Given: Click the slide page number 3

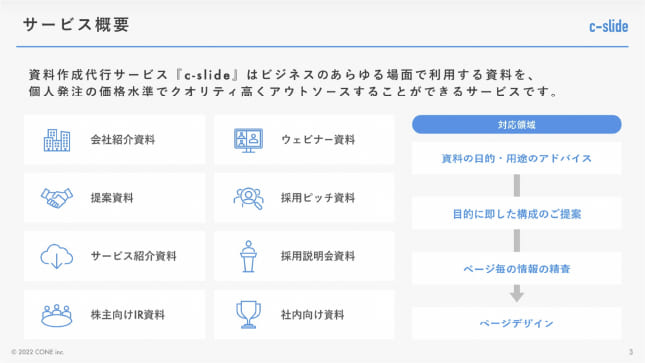Looking at the screenshot, I should click(631, 352).
